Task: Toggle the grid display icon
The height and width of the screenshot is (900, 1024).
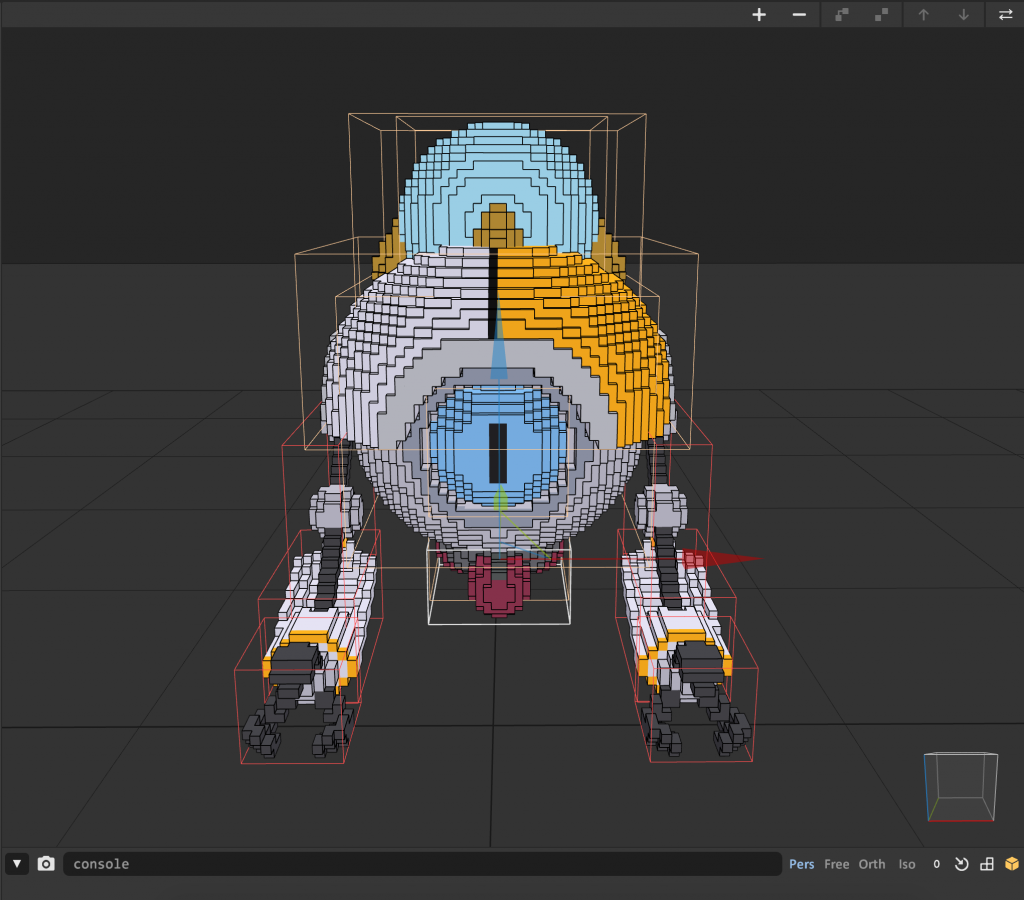Action: point(986,864)
